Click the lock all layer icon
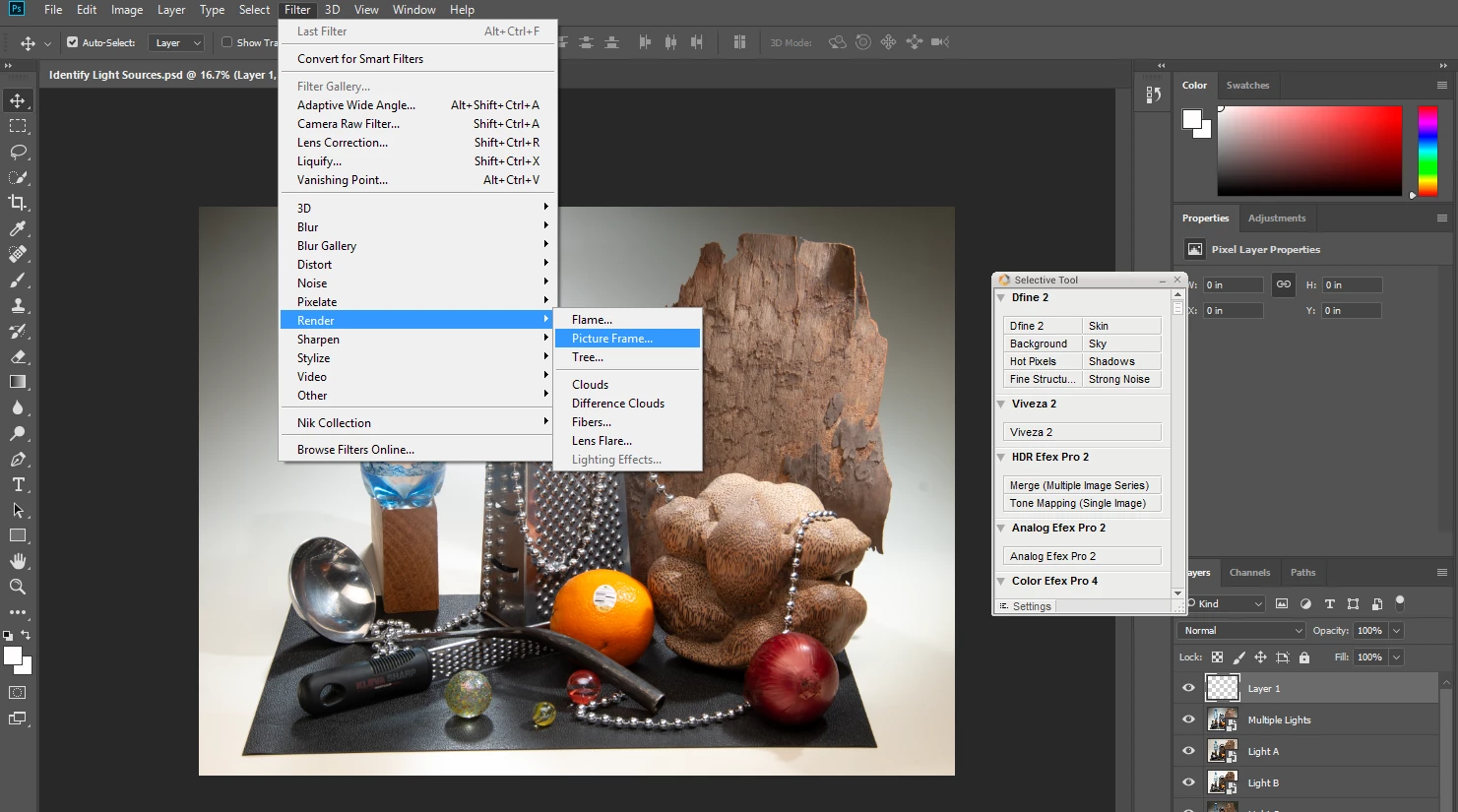1458x812 pixels. [x=1304, y=657]
